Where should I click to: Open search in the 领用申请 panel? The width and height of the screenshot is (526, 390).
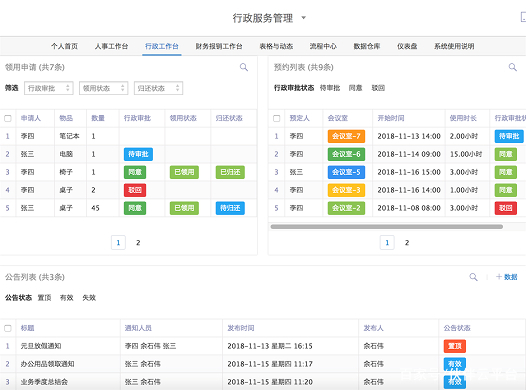click(x=244, y=67)
